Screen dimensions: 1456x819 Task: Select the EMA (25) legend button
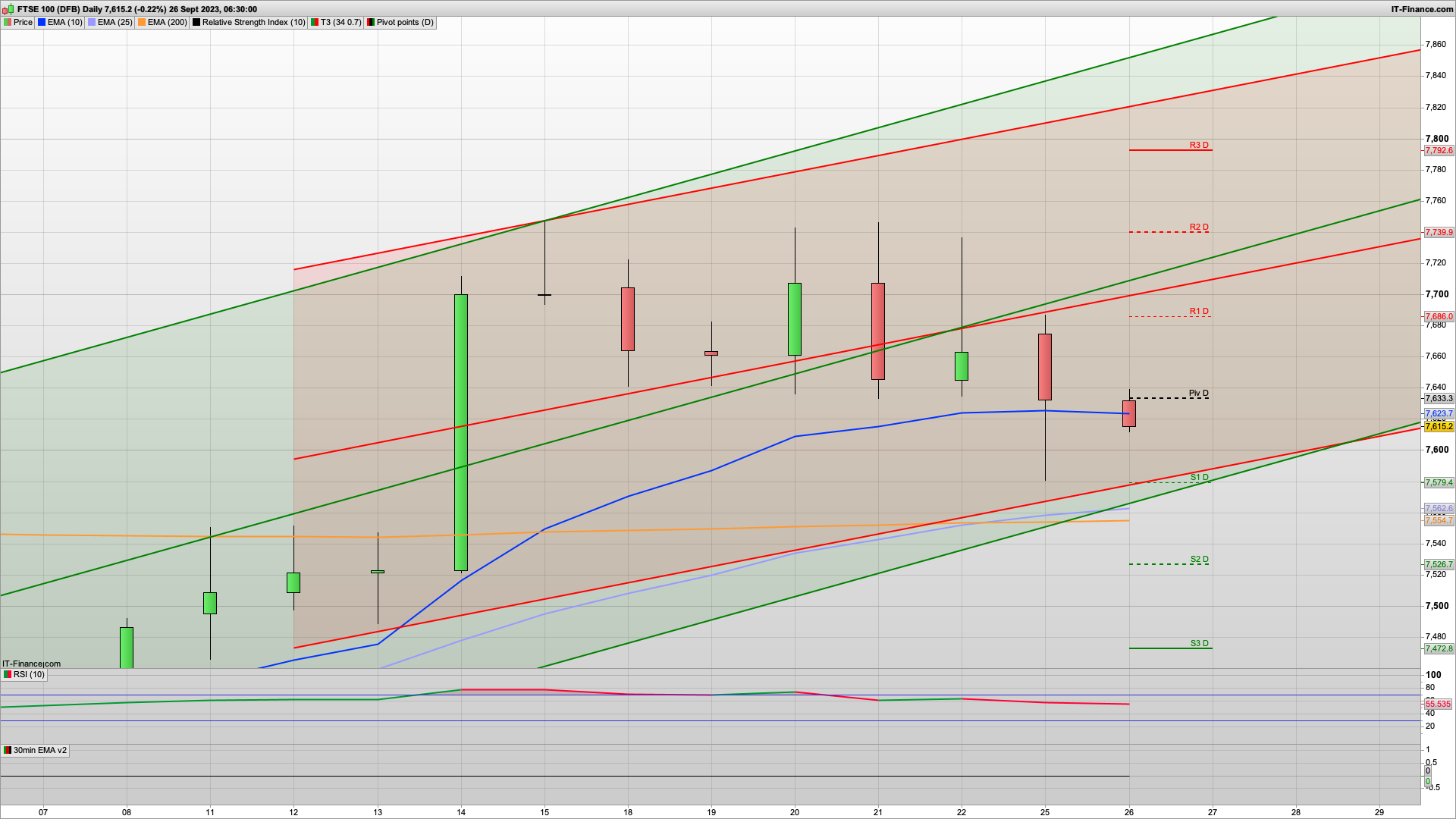point(110,22)
